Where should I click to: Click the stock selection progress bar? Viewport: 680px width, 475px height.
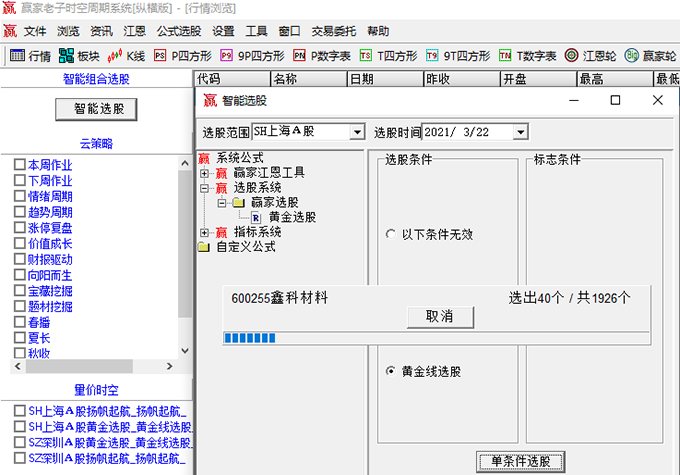(x=436, y=338)
